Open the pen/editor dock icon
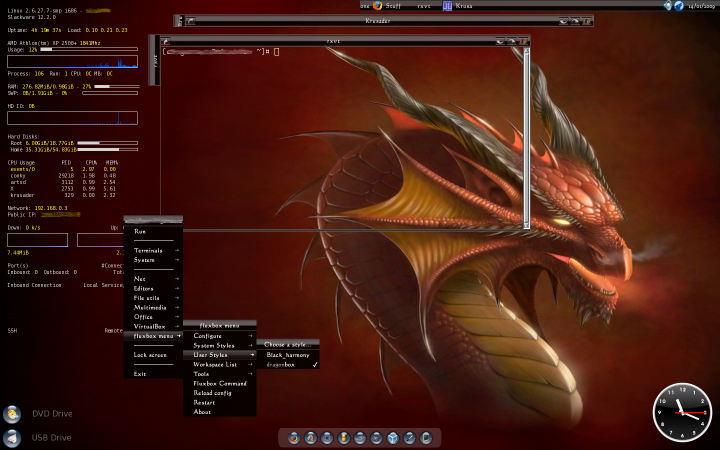This screenshot has height=450, width=720. click(x=410, y=438)
